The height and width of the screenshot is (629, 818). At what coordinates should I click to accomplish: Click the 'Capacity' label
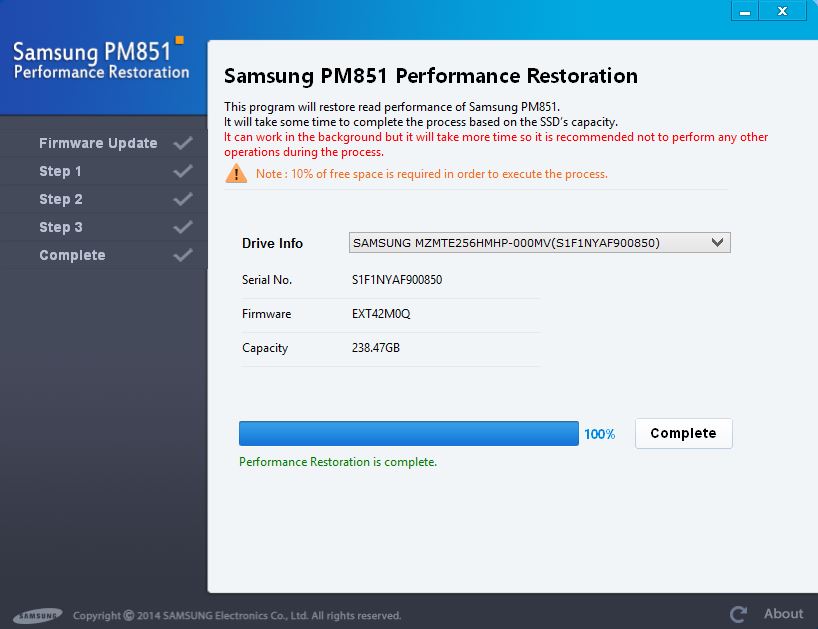coord(264,348)
